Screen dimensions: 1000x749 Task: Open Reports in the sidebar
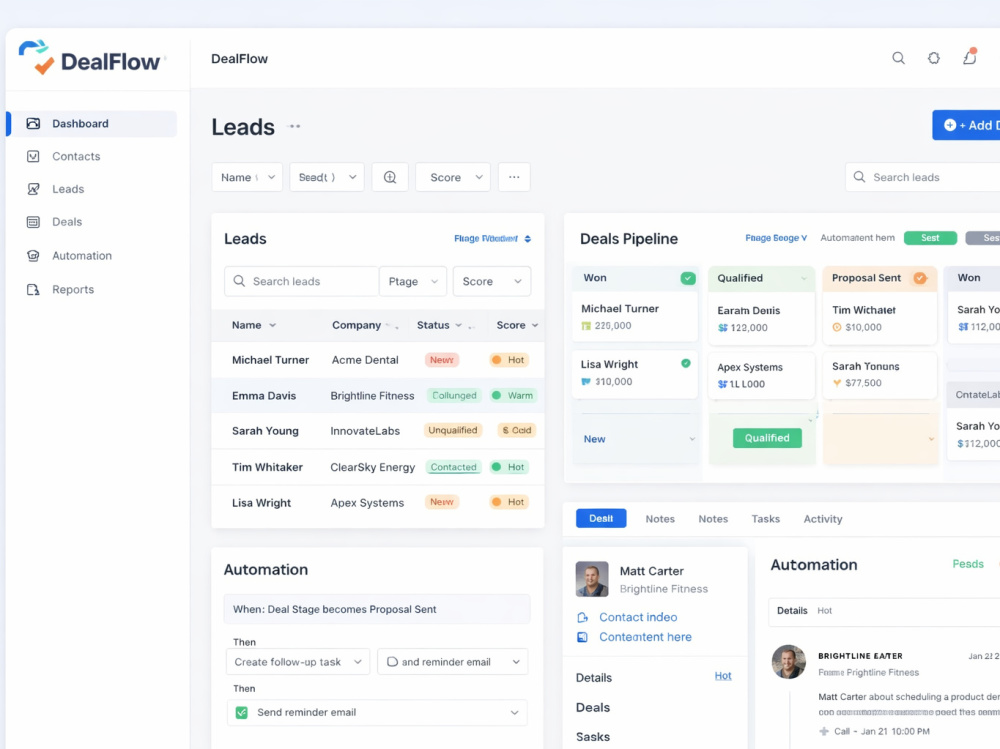click(73, 290)
